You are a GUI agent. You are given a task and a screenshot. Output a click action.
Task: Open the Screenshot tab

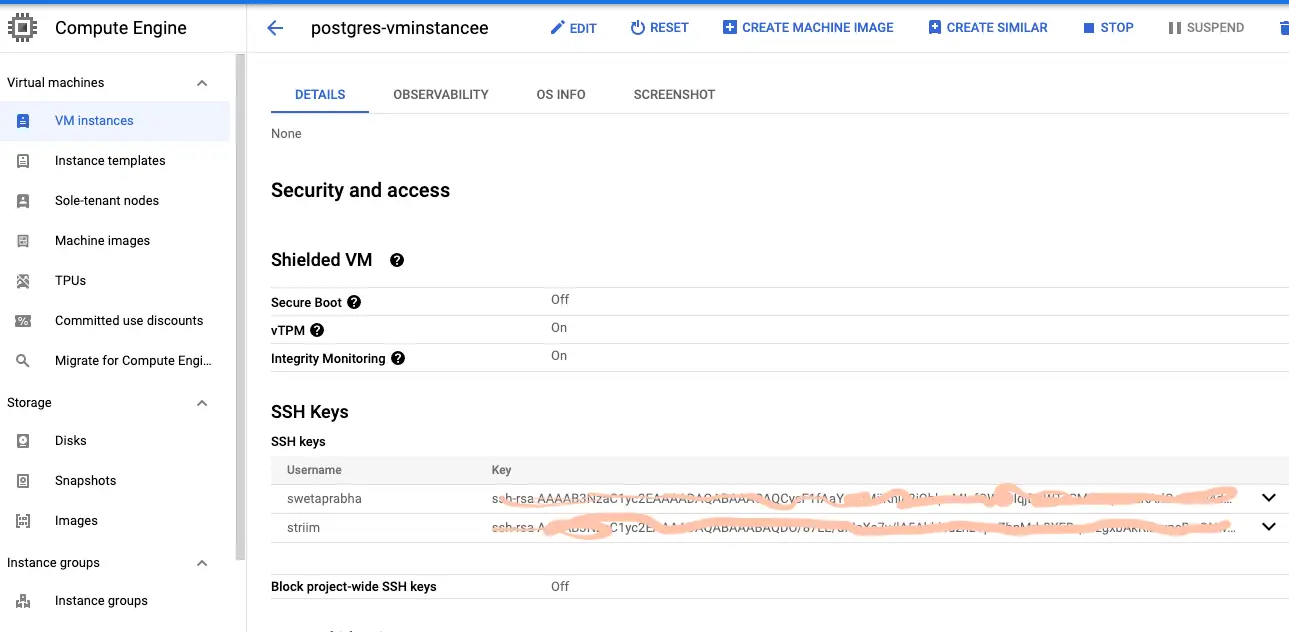tap(674, 95)
